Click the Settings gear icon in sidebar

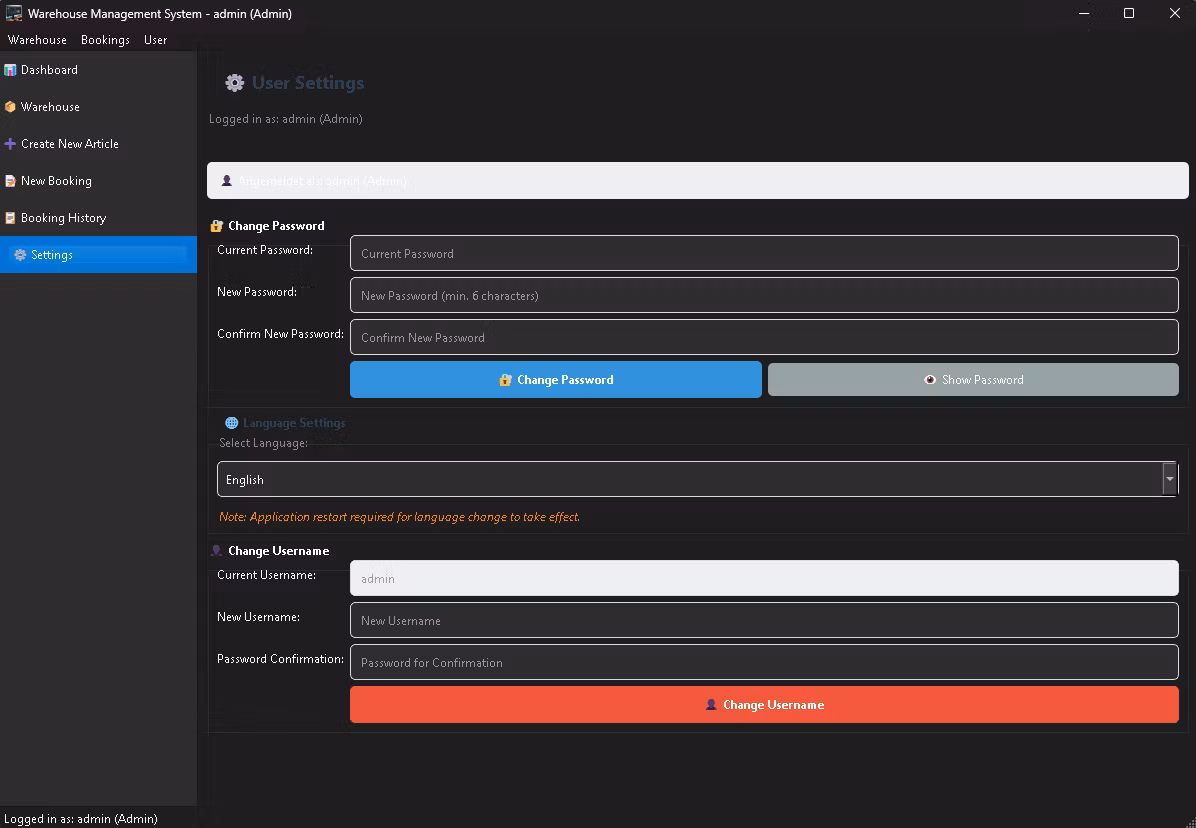coord(20,255)
